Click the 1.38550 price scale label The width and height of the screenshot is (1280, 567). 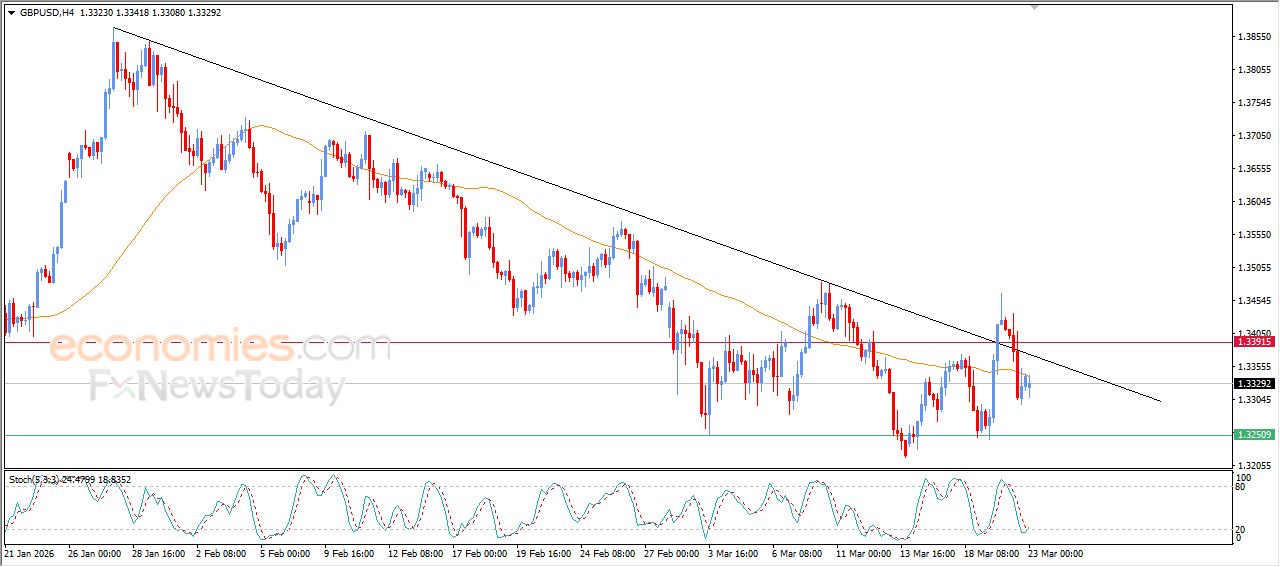1254,37
